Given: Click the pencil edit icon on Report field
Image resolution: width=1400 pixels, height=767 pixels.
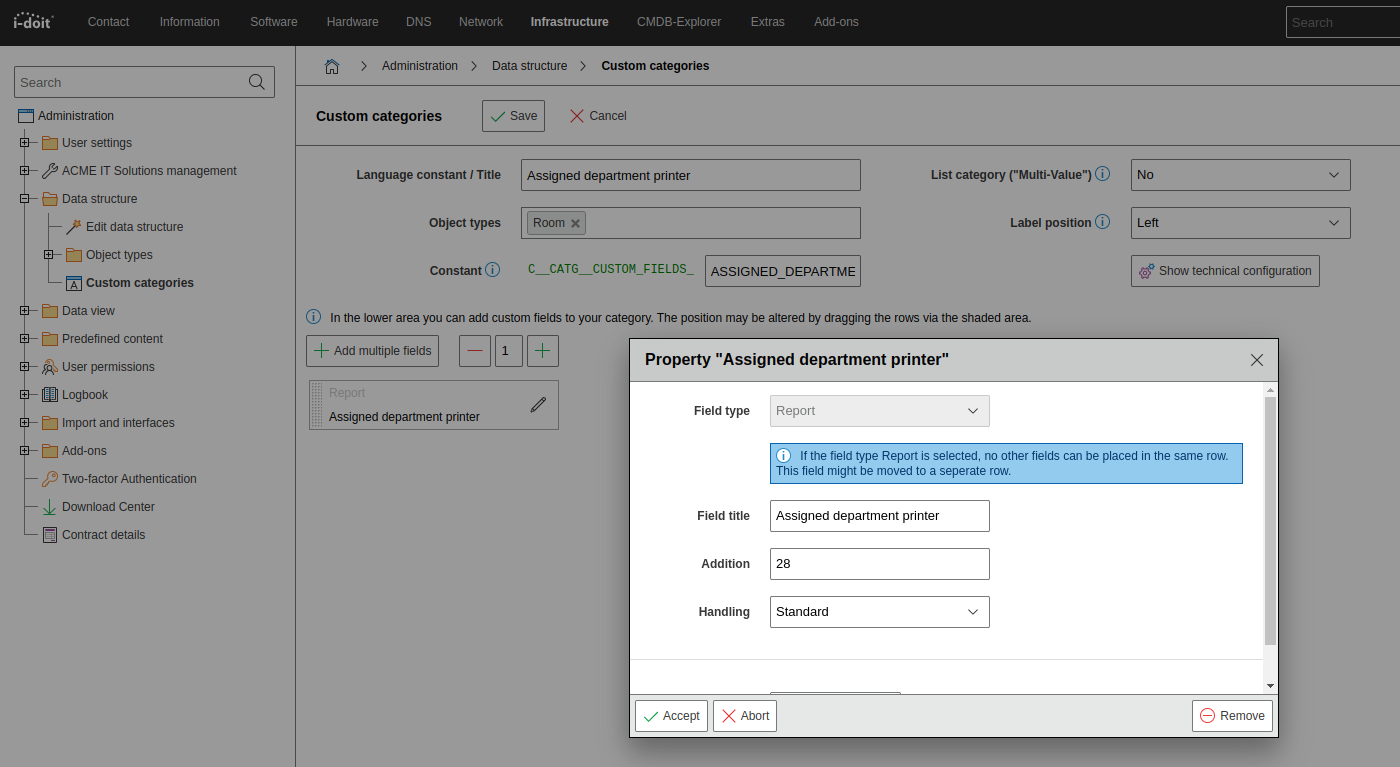Looking at the screenshot, I should [x=538, y=405].
